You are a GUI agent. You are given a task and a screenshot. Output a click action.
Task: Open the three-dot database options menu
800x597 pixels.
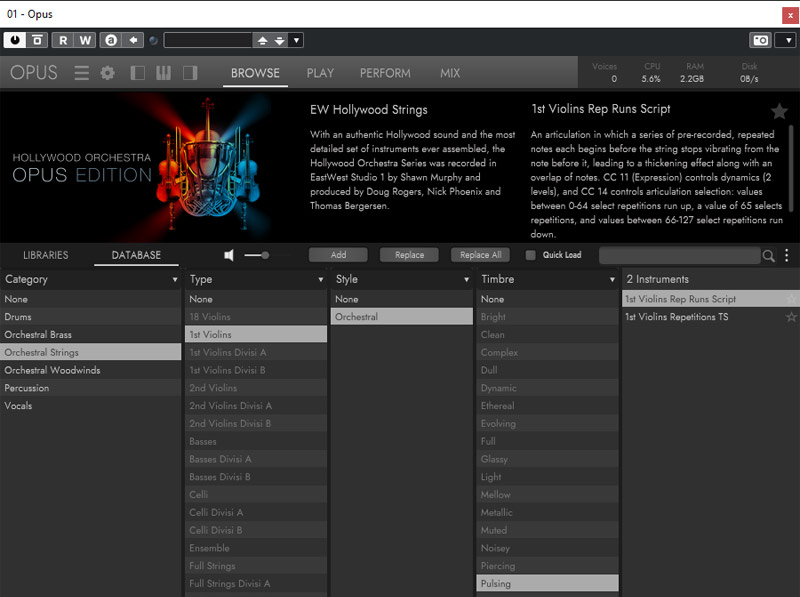787,256
